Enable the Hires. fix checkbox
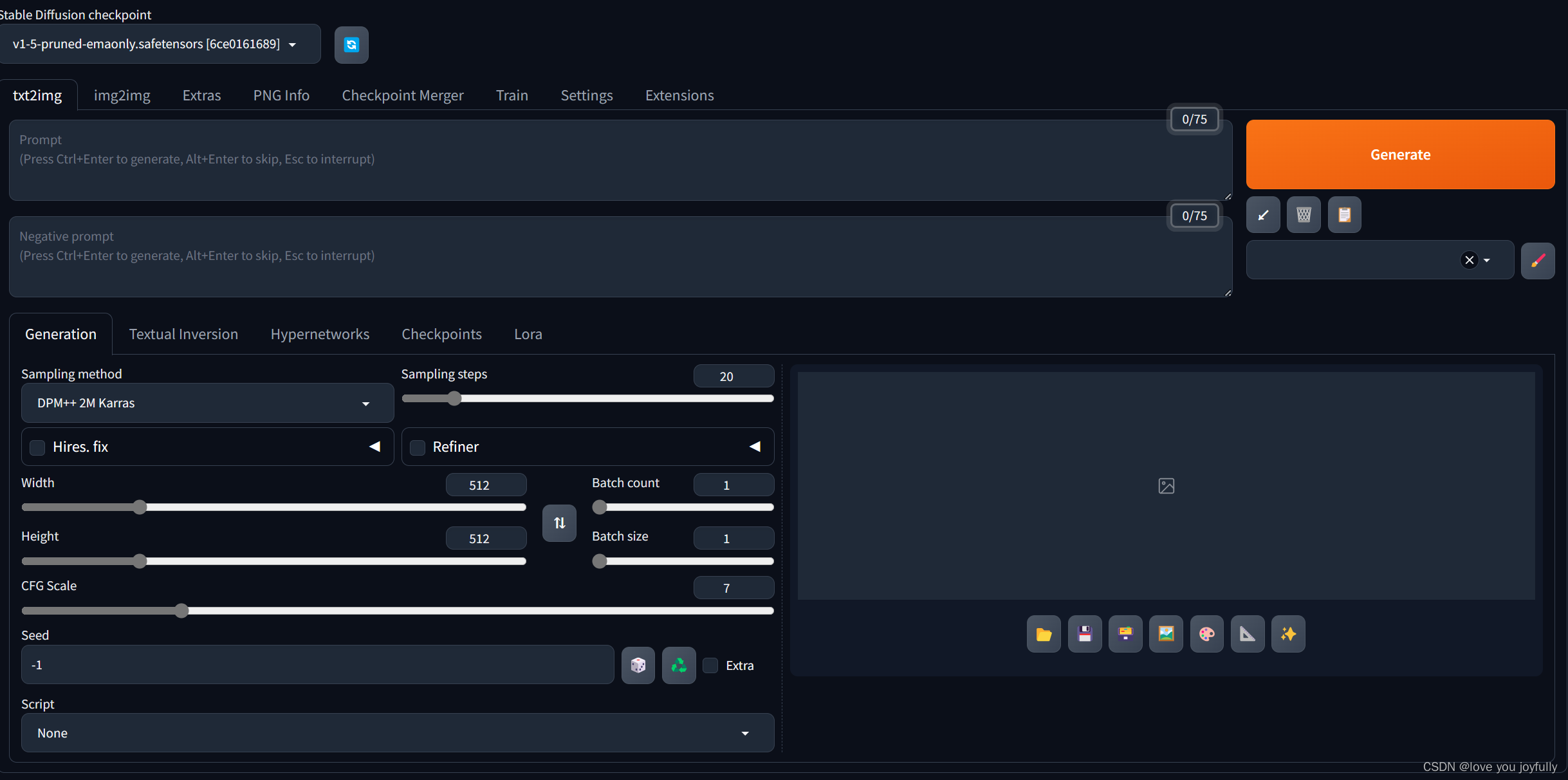1568x780 pixels. [37, 447]
